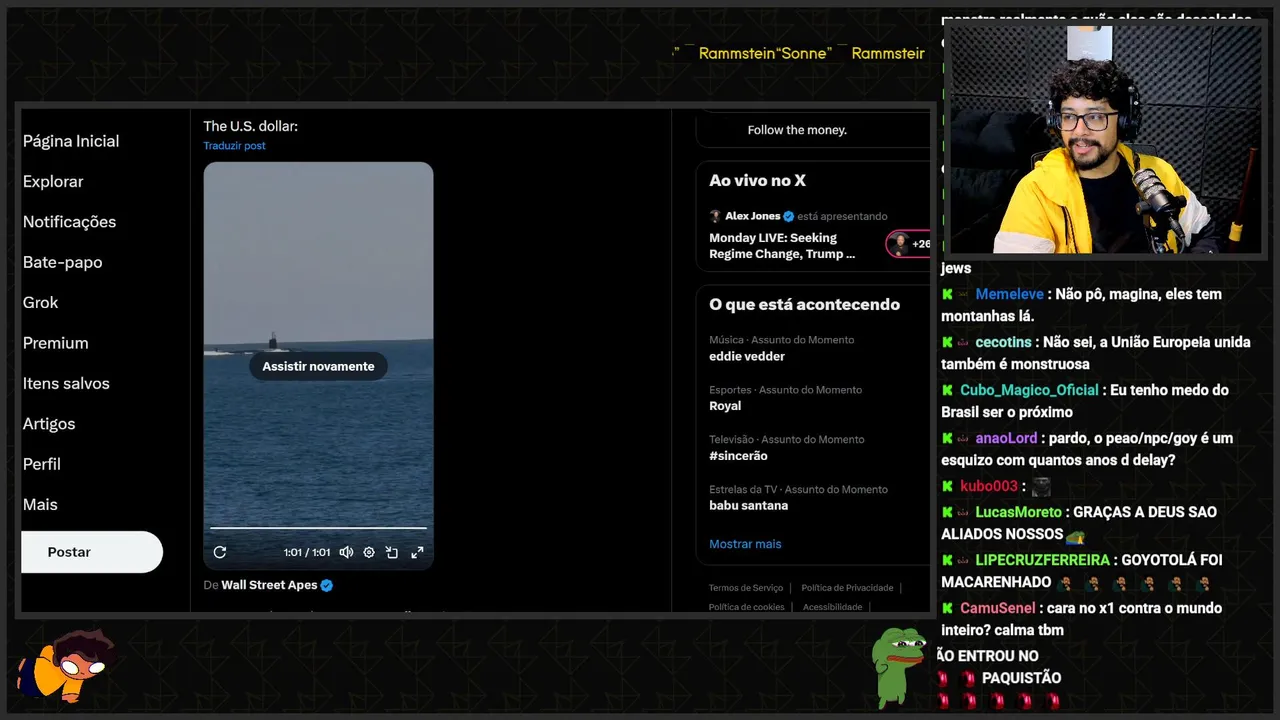
Task: Click Alex Jones verified badge
Action: (x=788, y=216)
